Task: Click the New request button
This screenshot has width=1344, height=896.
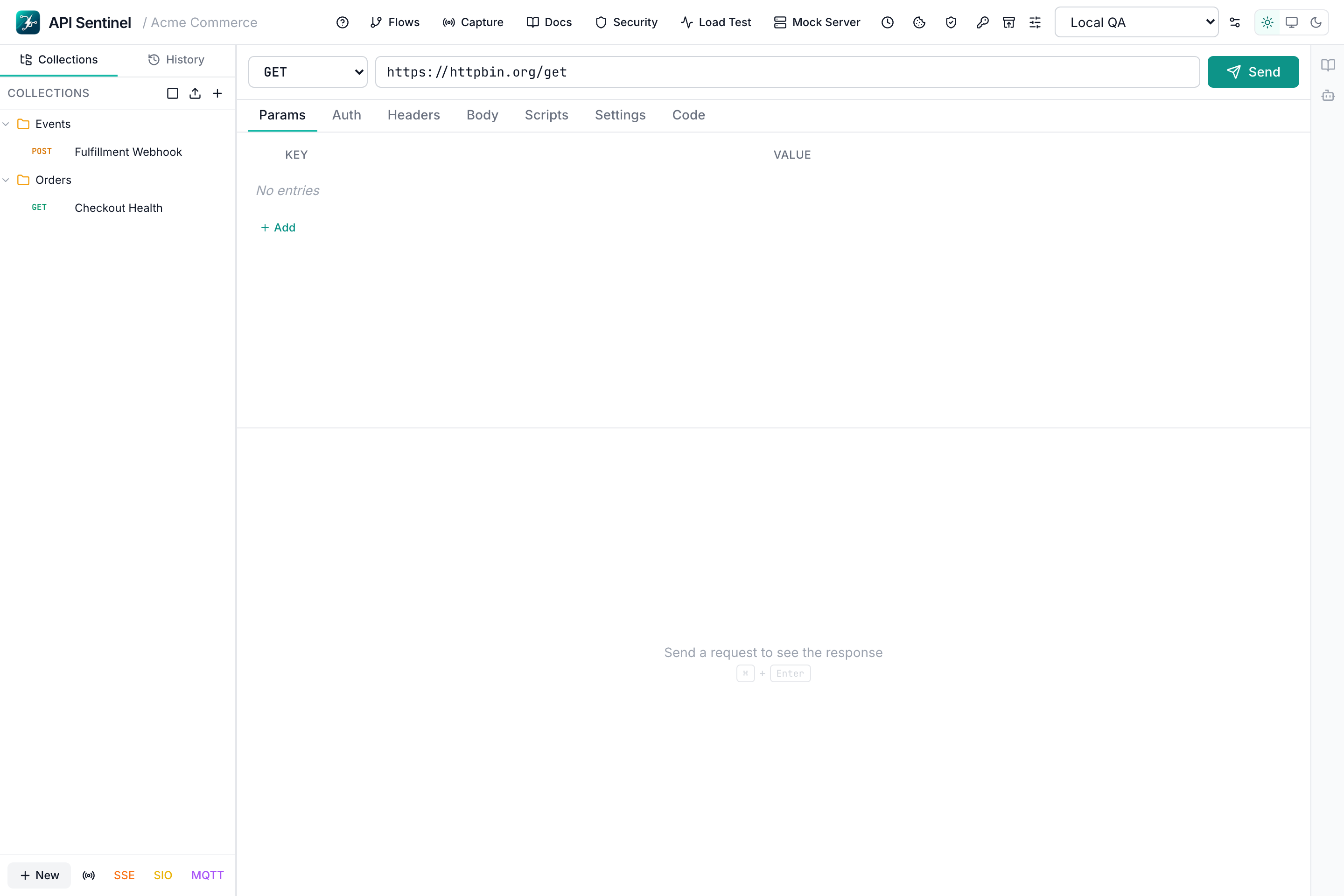Action: [x=39, y=875]
